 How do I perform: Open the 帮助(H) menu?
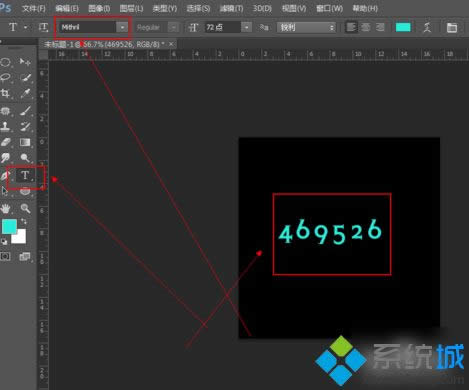coord(365,8)
